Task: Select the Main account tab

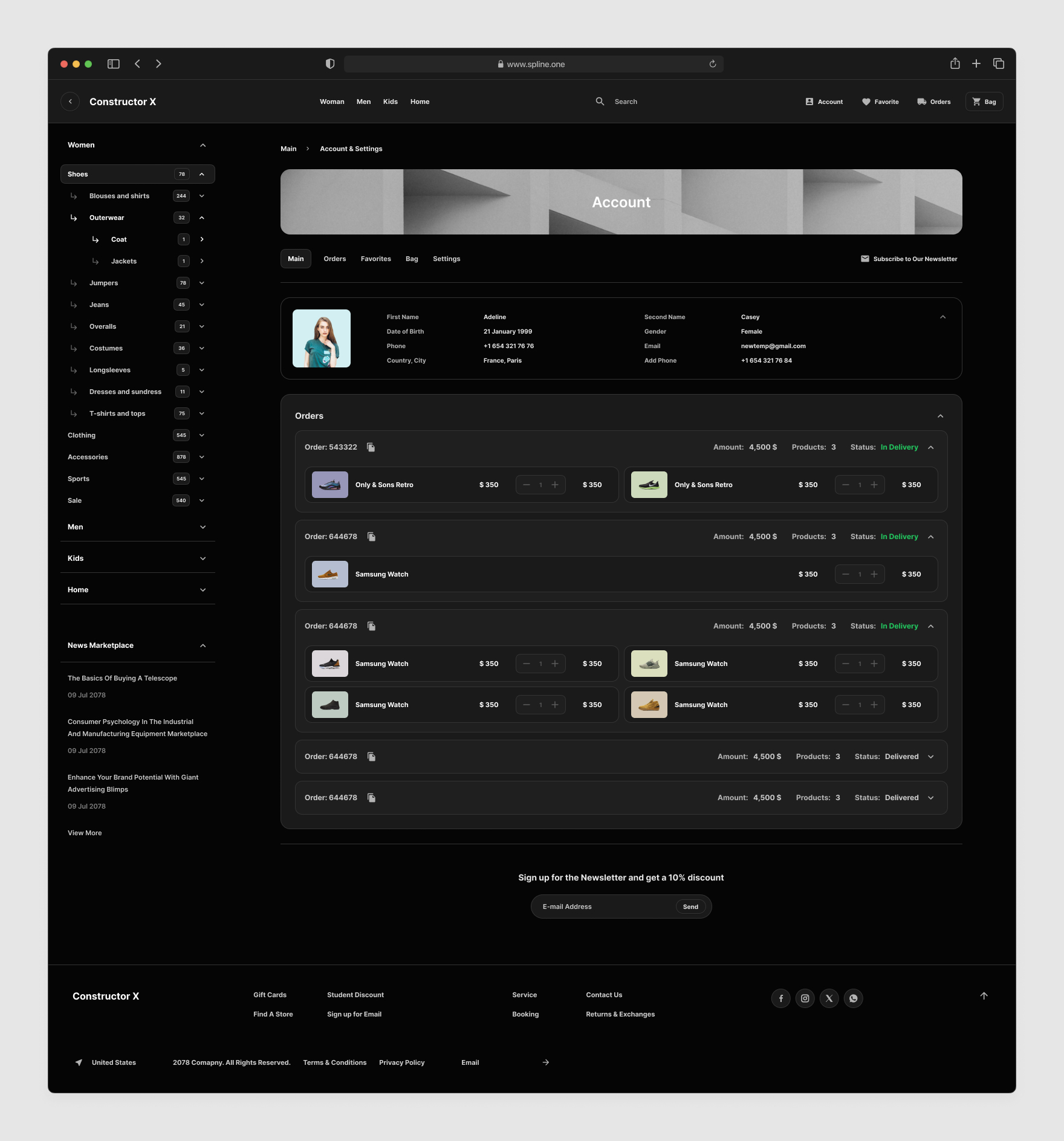Action: [x=296, y=259]
